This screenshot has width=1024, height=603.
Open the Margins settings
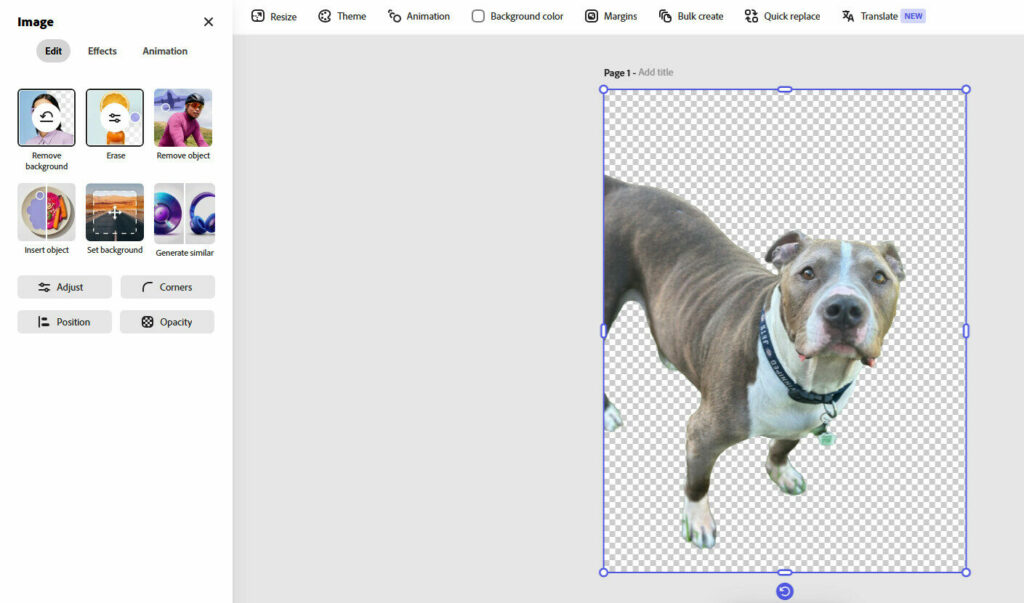612,16
